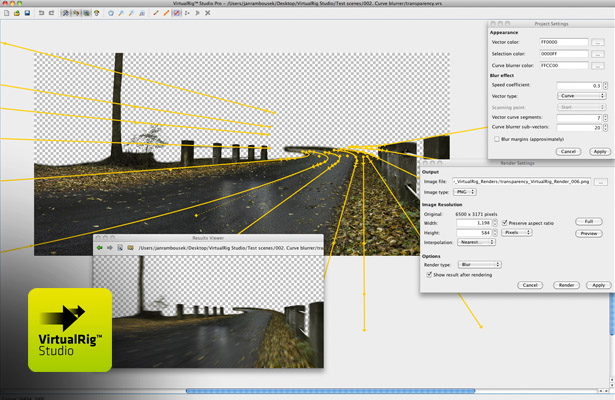The height and width of the screenshot is (400, 615).
Task: Open the Selection color picker button
Action: click(x=598, y=54)
